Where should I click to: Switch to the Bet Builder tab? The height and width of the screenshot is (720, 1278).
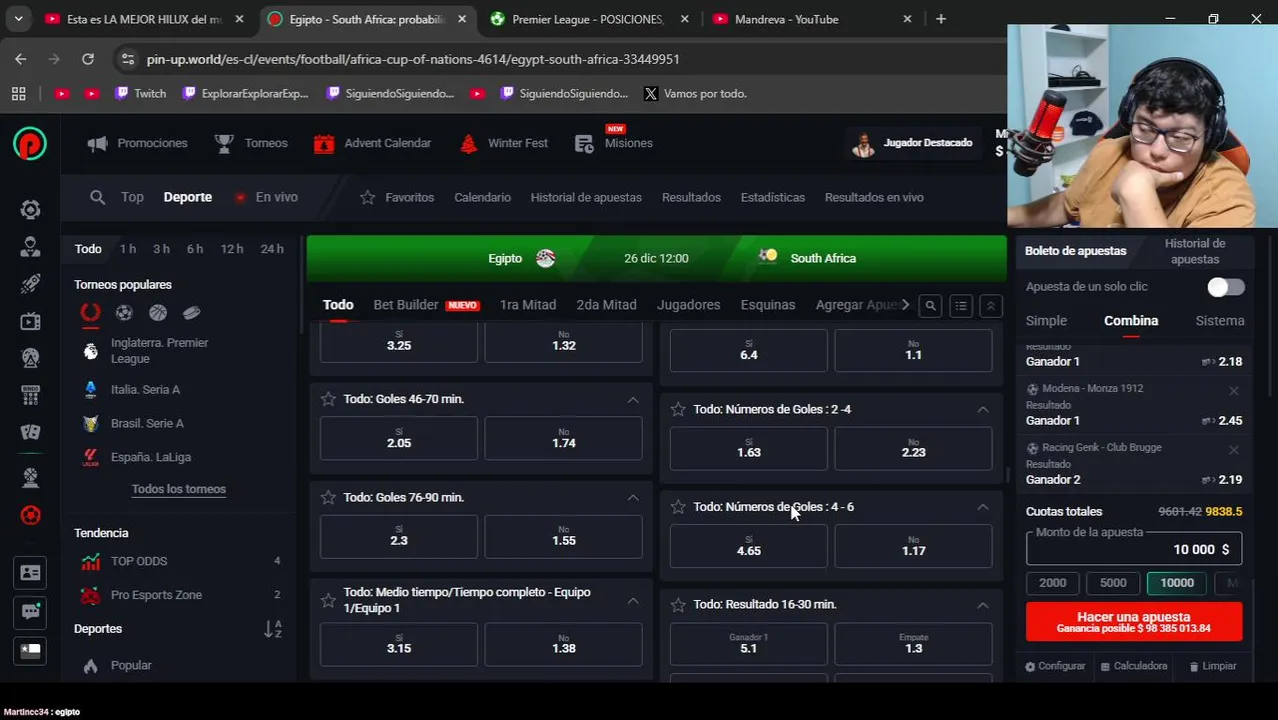tap(426, 305)
